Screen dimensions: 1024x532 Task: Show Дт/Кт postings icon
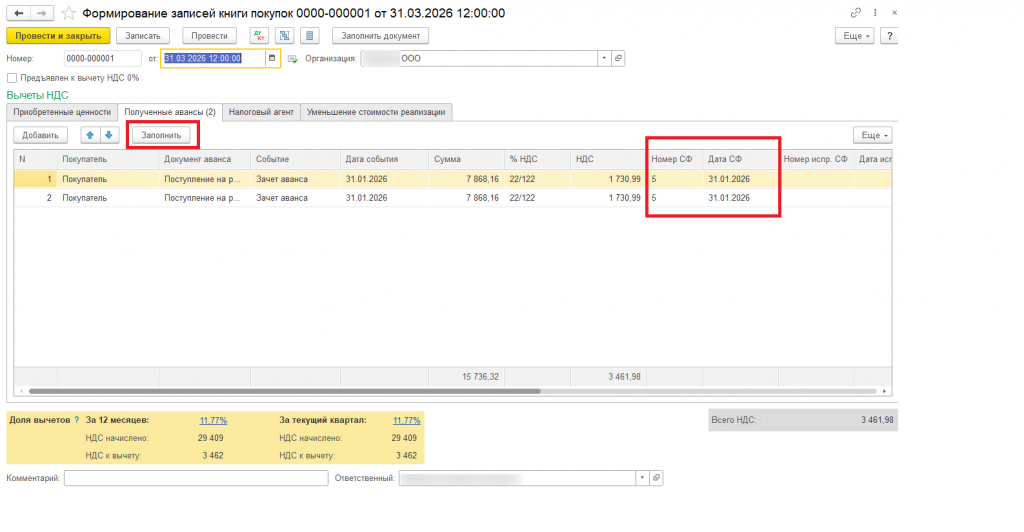coord(259,36)
